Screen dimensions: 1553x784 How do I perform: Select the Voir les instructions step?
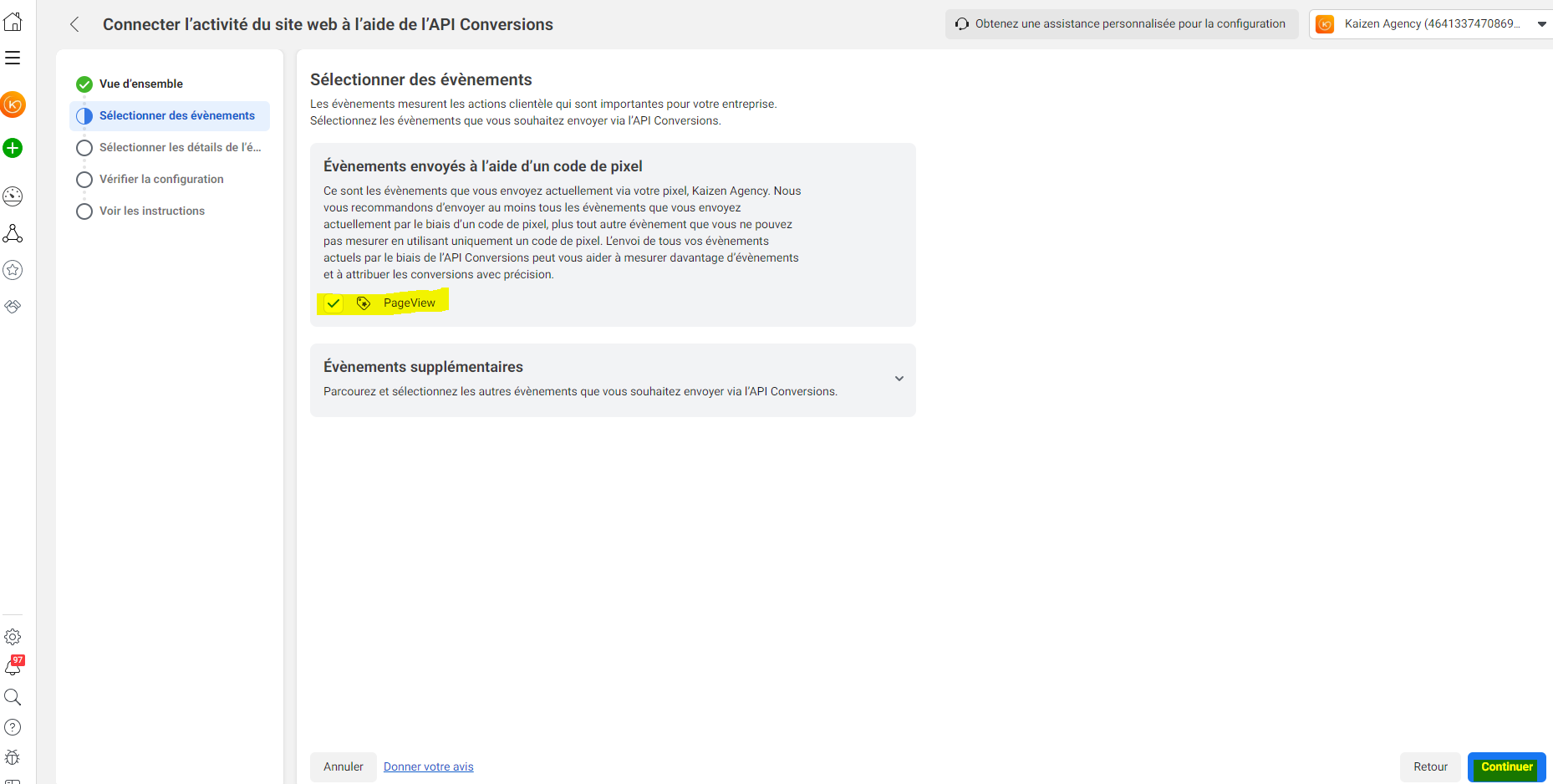pyautogui.click(x=151, y=211)
